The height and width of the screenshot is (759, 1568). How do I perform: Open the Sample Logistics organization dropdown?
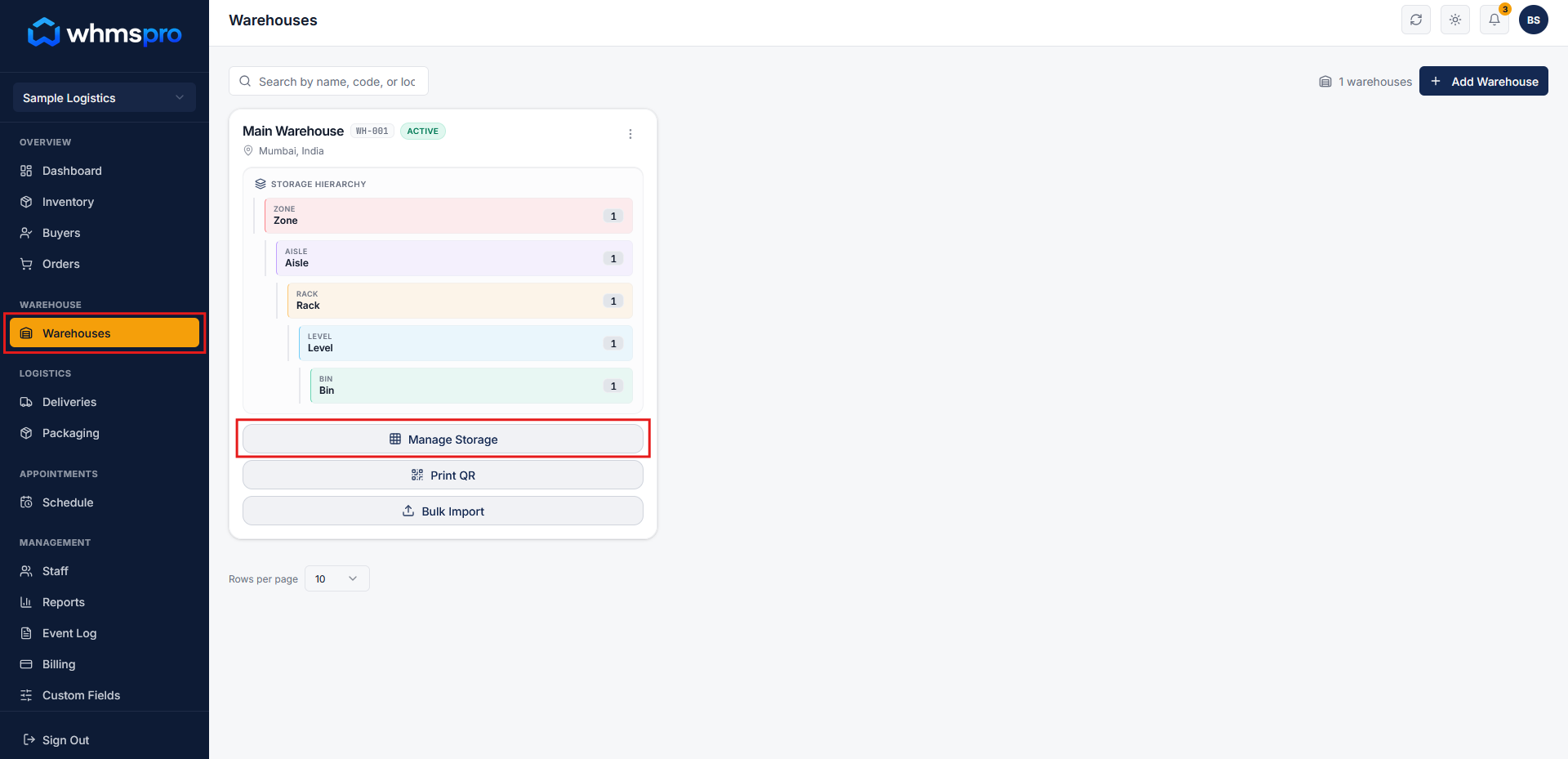coord(105,97)
